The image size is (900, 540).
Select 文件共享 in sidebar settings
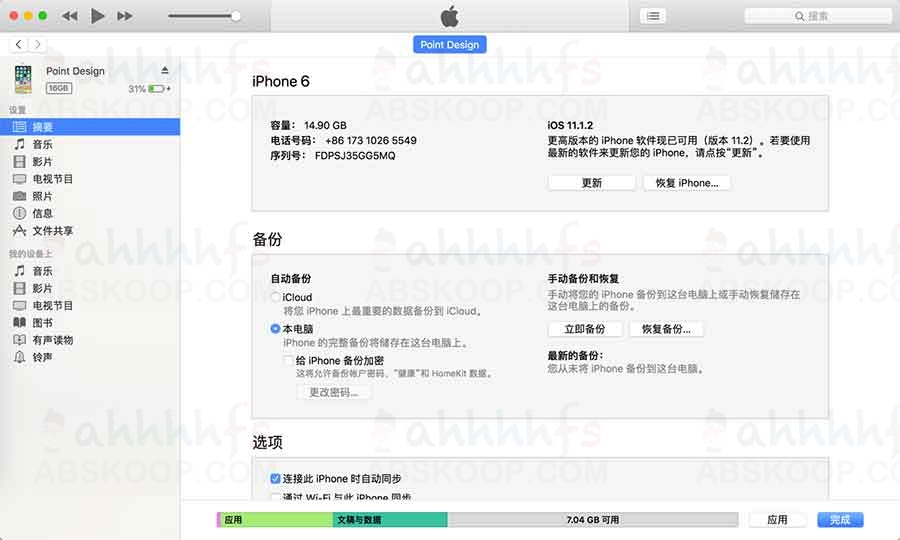click(52, 231)
